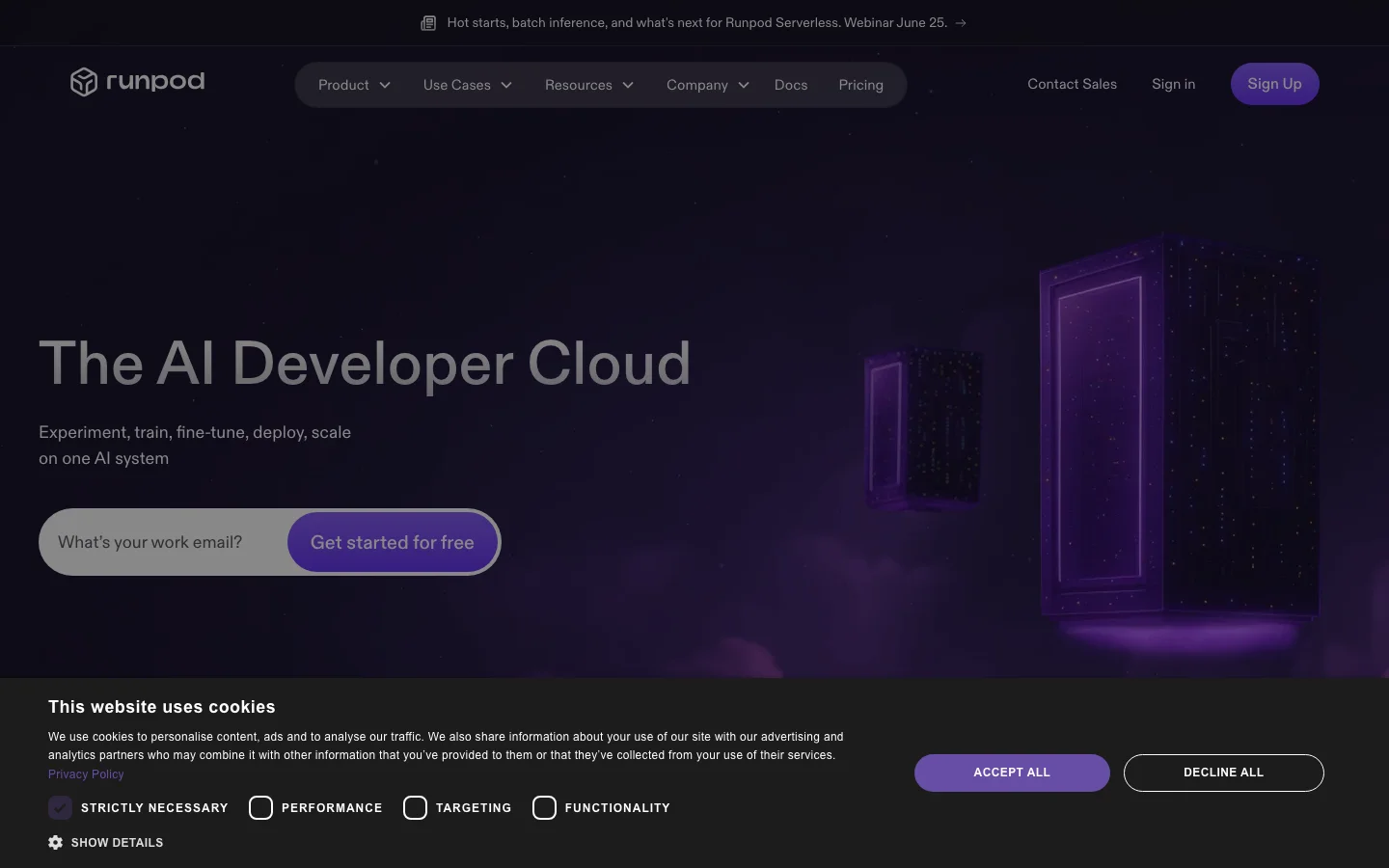
Task: Enable the Targeting cookies checkbox
Action: pyautogui.click(x=415, y=808)
